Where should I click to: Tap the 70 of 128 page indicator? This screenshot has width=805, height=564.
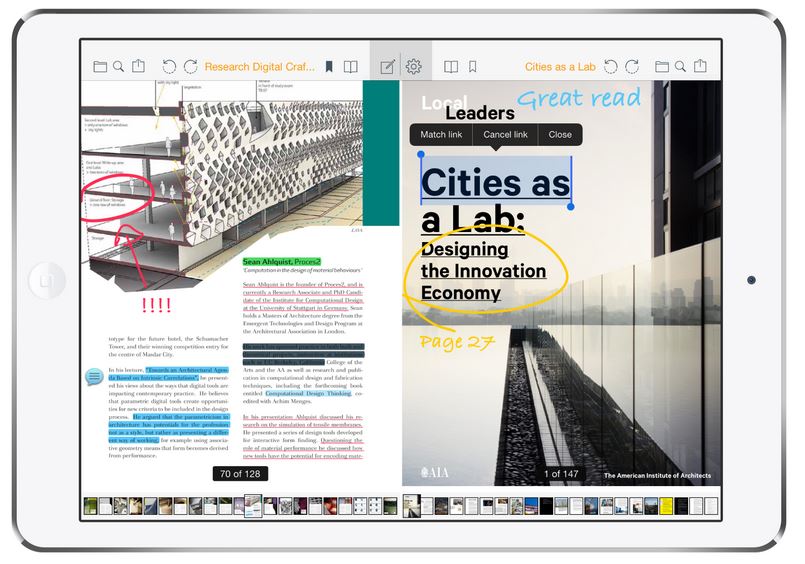click(x=240, y=474)
